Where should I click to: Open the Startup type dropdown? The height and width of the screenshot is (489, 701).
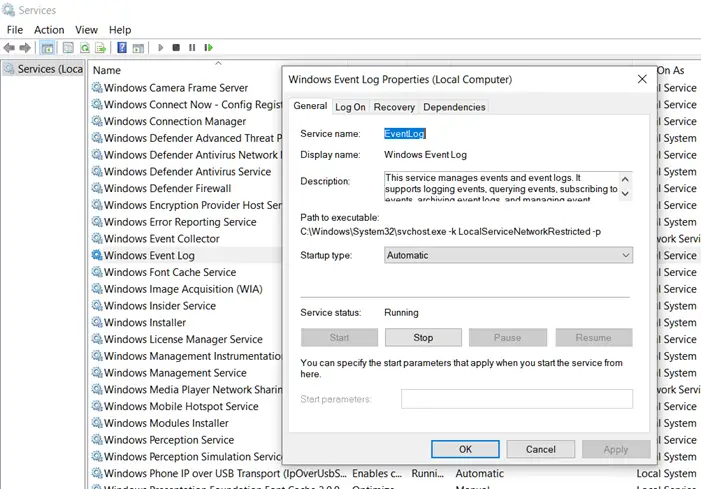[508, 255]
